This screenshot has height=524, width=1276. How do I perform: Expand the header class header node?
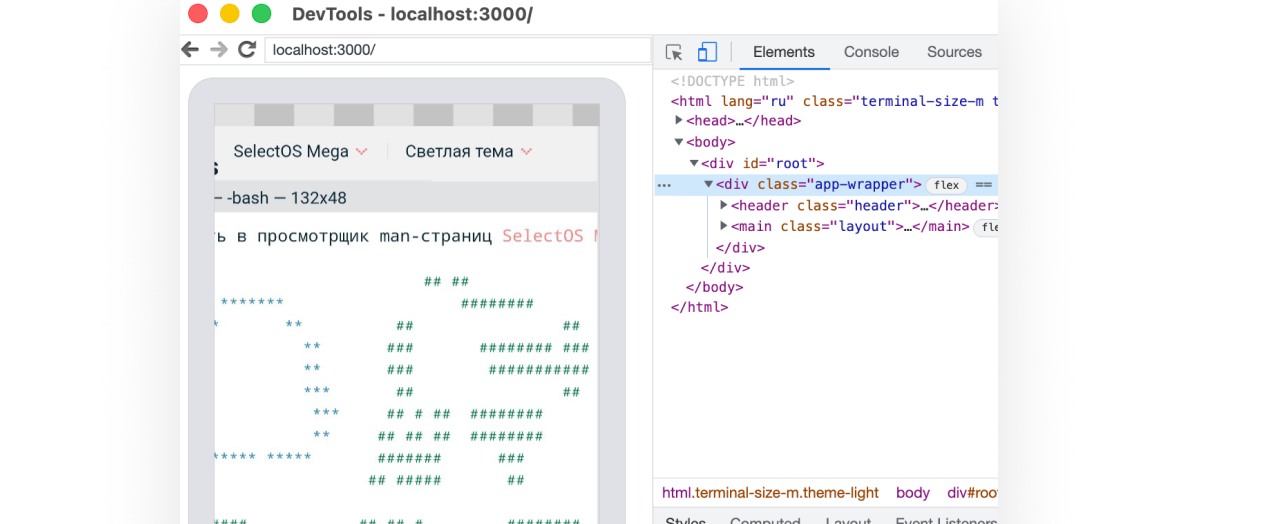(x=724, y=205)
